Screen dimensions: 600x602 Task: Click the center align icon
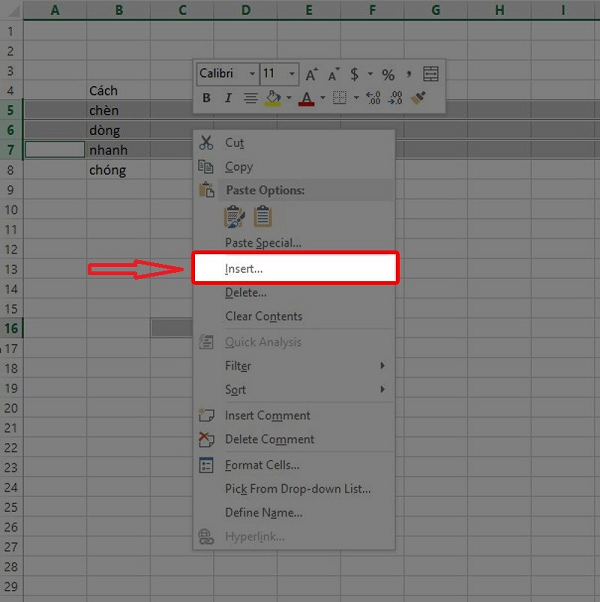click(250, 98)
